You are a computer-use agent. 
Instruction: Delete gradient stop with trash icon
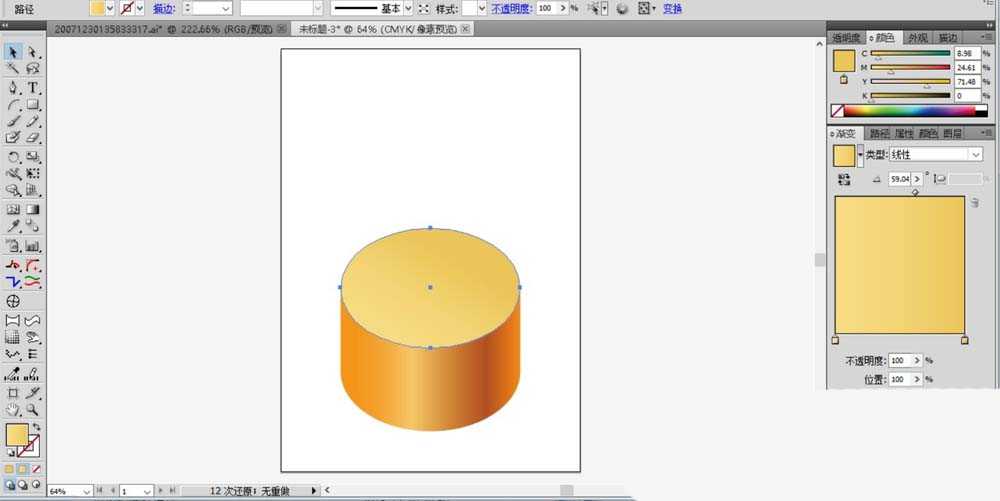[x=975, y=203]
